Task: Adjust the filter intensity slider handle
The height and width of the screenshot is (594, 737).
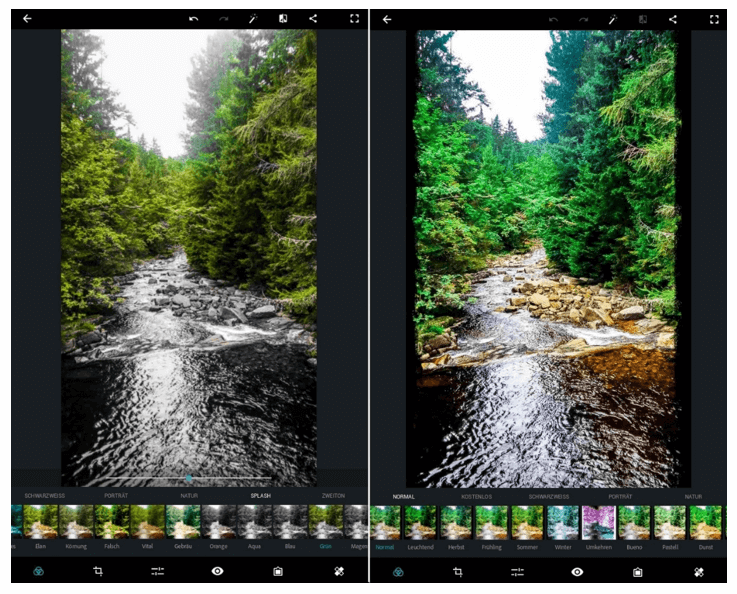Action: tap(188, 478)
